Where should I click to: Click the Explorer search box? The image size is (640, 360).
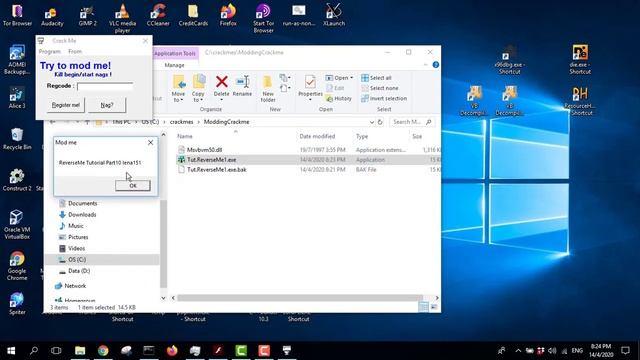(412, 122)
